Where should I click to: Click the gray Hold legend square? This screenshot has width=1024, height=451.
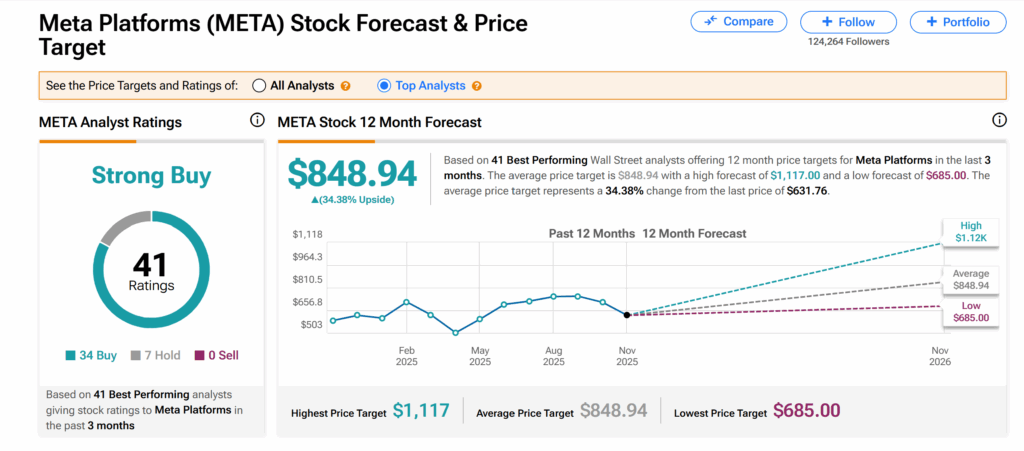click(x=138, y=355)
